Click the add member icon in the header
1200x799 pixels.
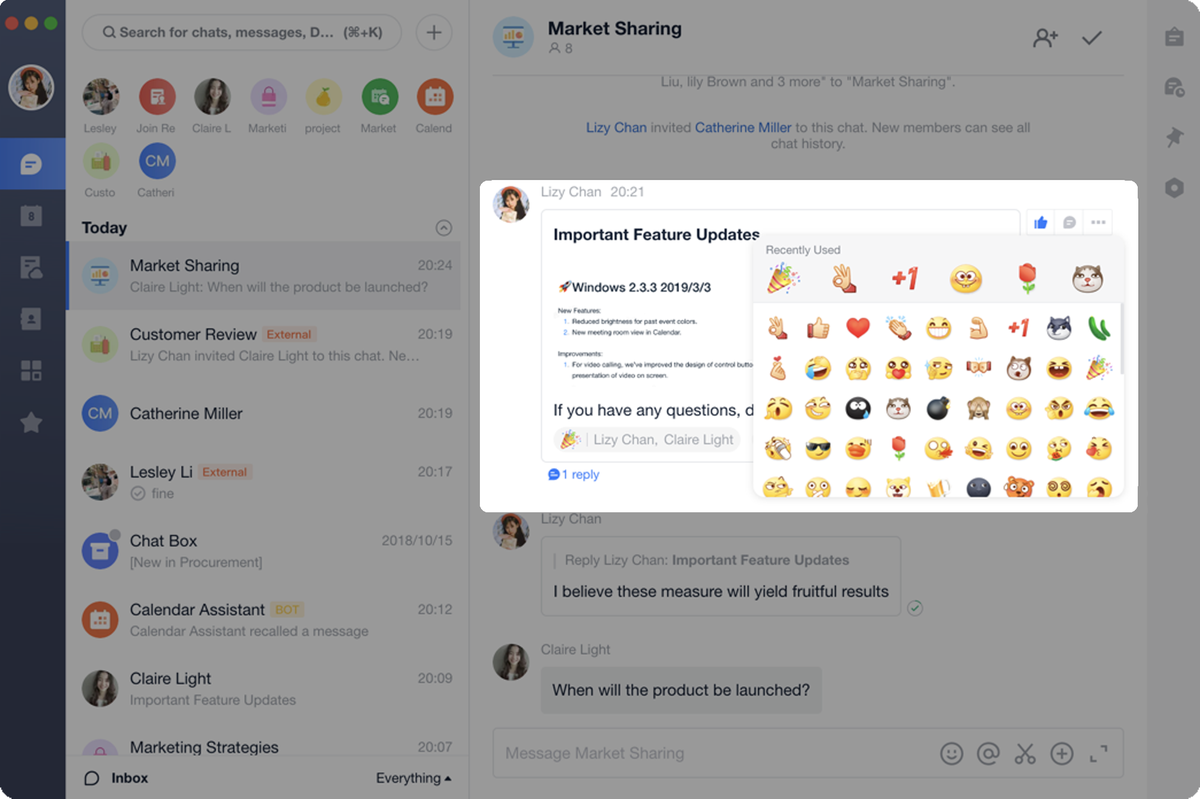tap(1045, 38)
